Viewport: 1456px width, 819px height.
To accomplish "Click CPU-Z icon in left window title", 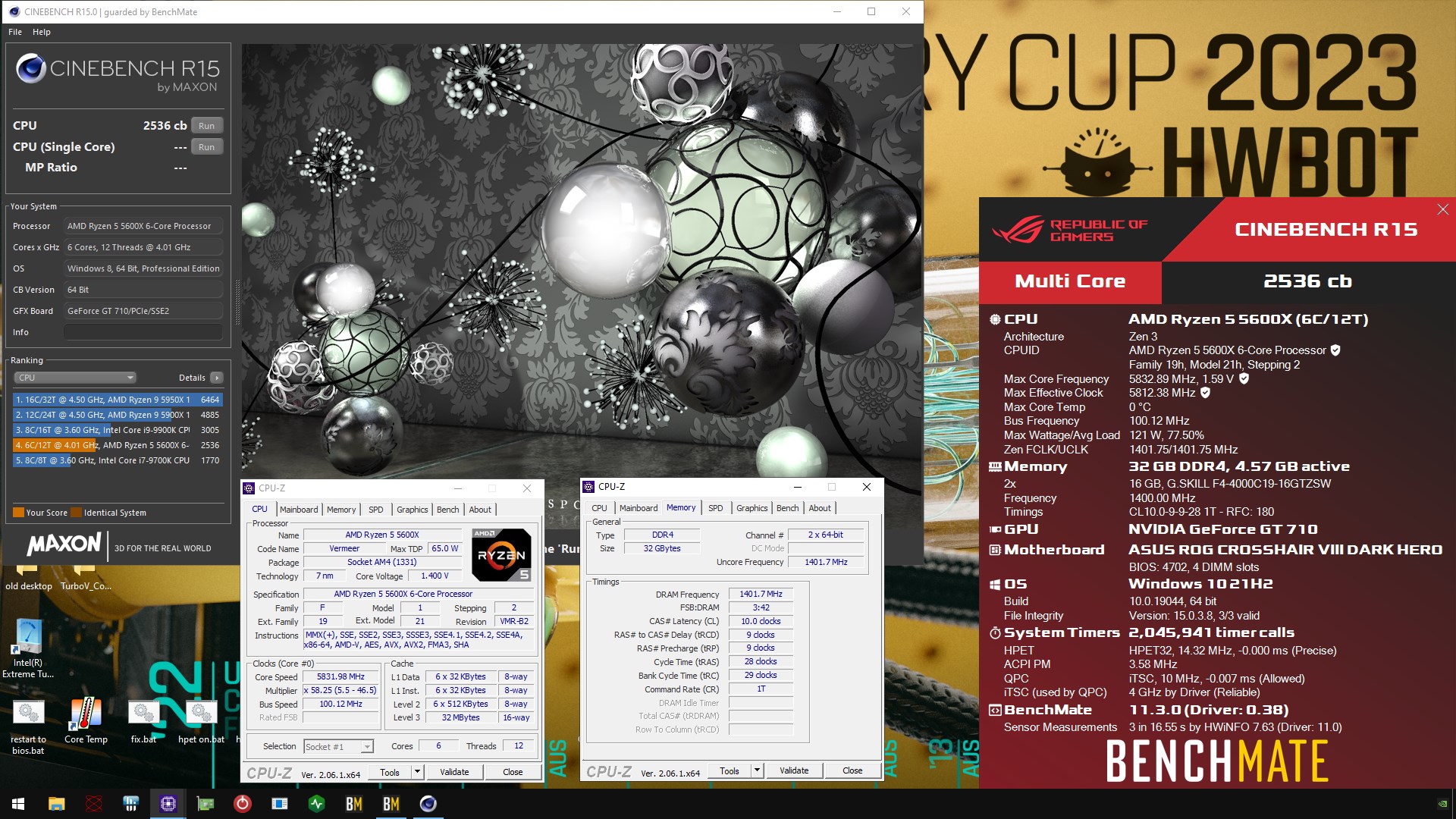I will tap(249, 488).
